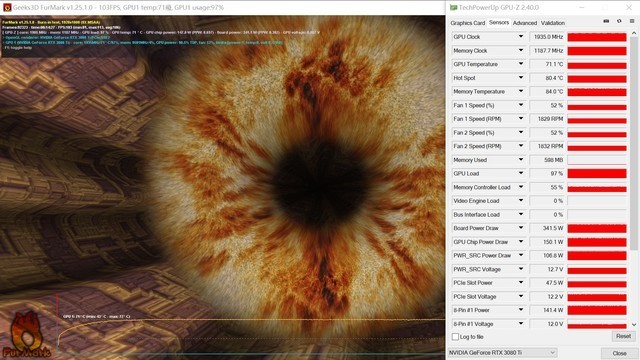Click the GPU Temperature red graph bar
Screen dimensions: 640x360
point(597,64)
